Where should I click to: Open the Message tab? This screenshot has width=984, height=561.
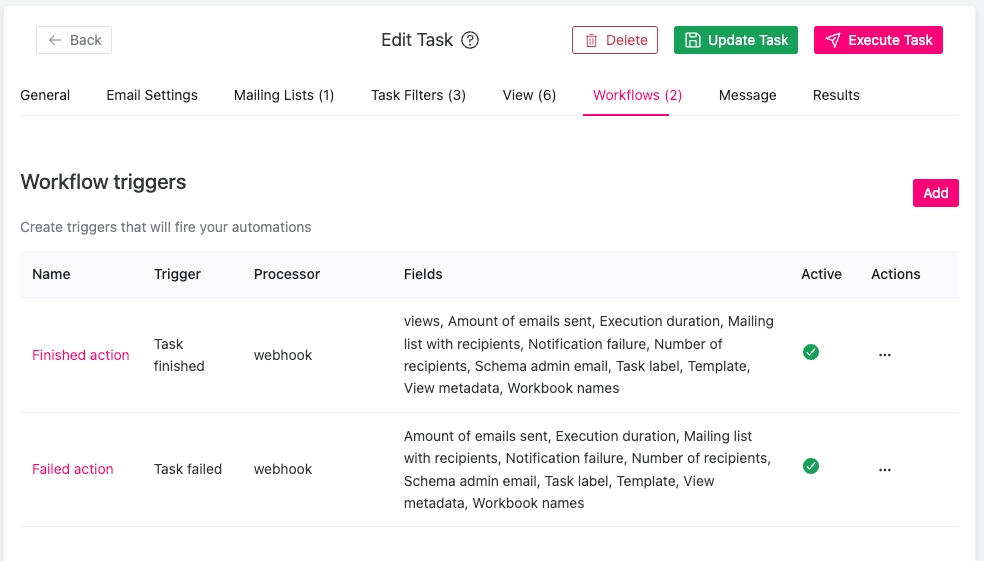[x=747, y=95]
